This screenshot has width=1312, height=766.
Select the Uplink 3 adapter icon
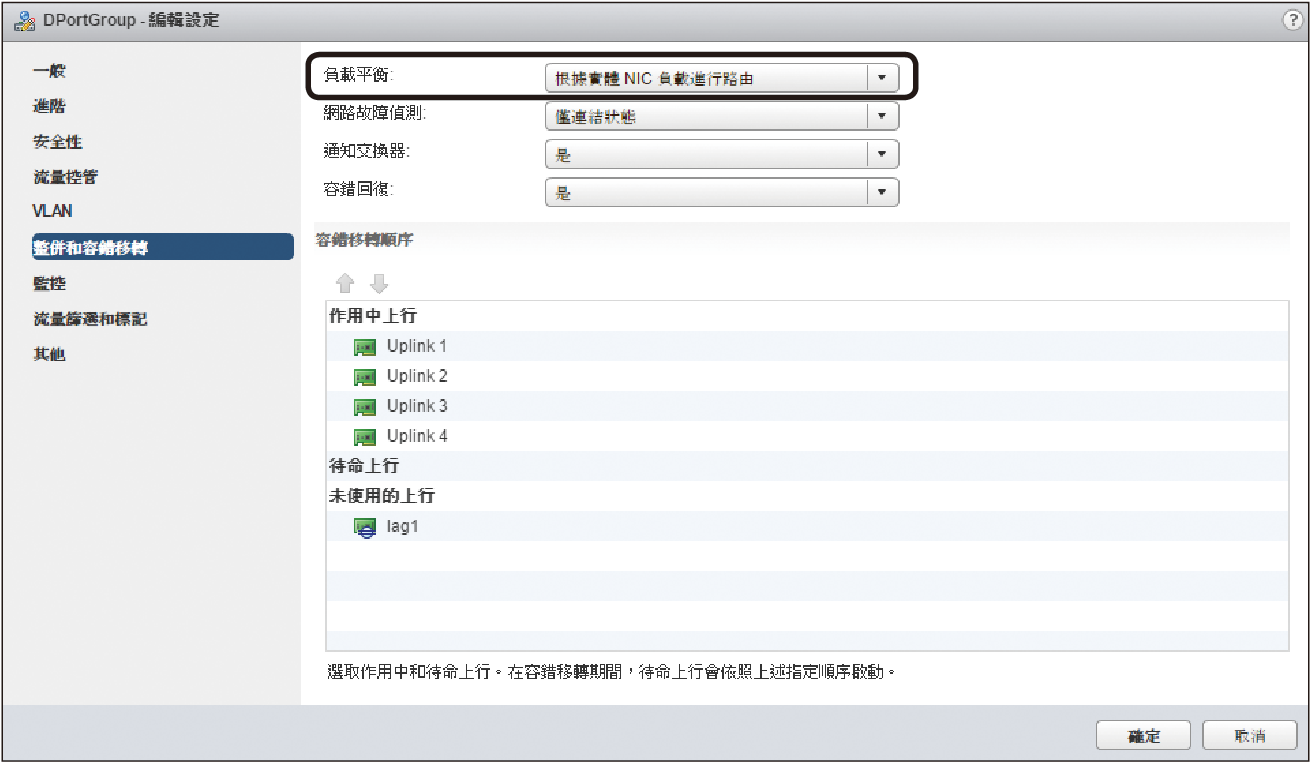[x=365, y=408]
